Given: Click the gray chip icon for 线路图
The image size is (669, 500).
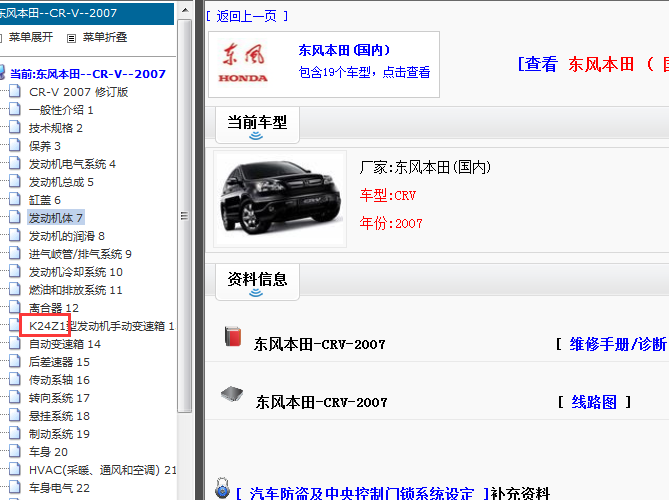Looking at the screenshot, I should tap(232, 394).
